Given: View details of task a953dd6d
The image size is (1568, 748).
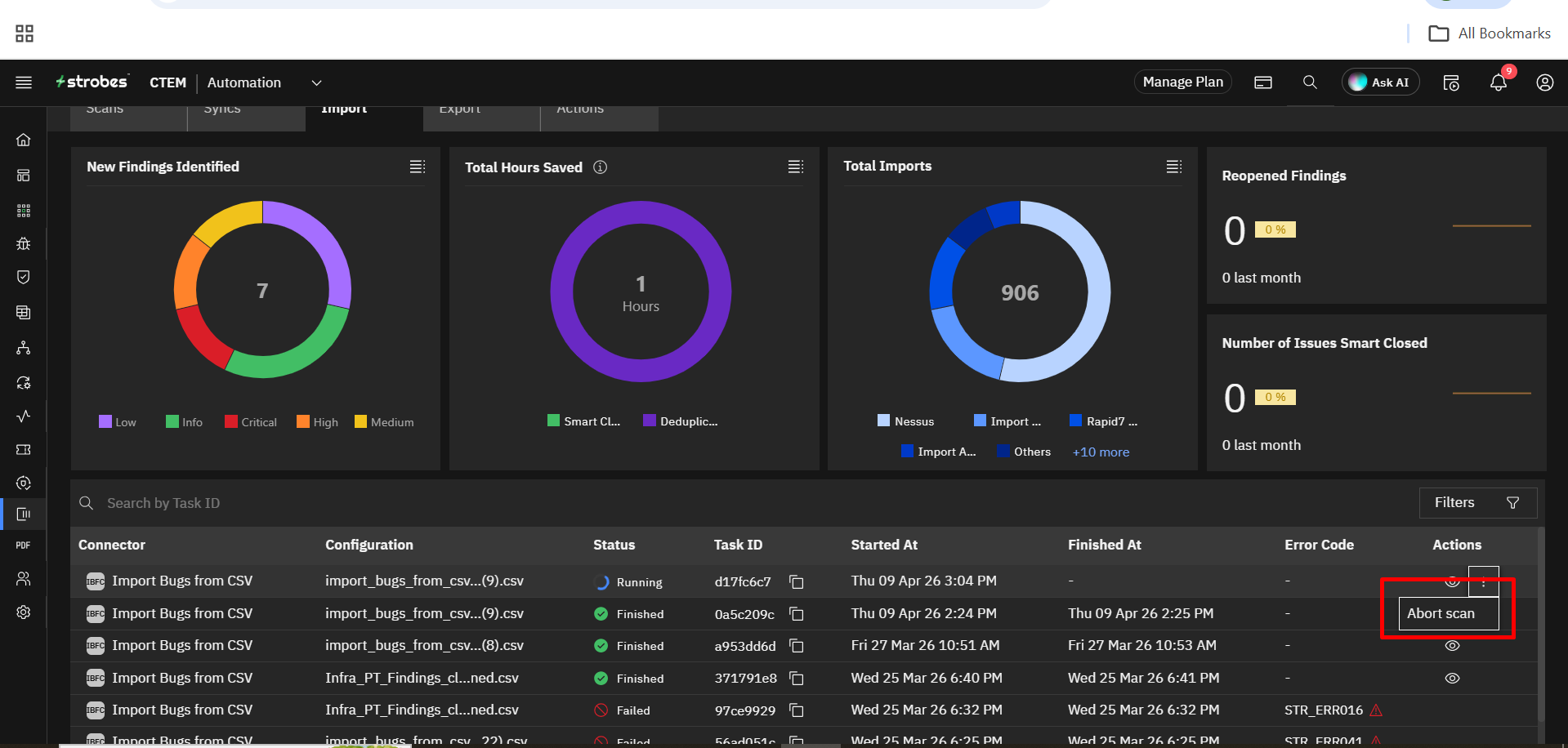Looking at the screenshot, I should pyautogui.click(x=1452, y=646).
